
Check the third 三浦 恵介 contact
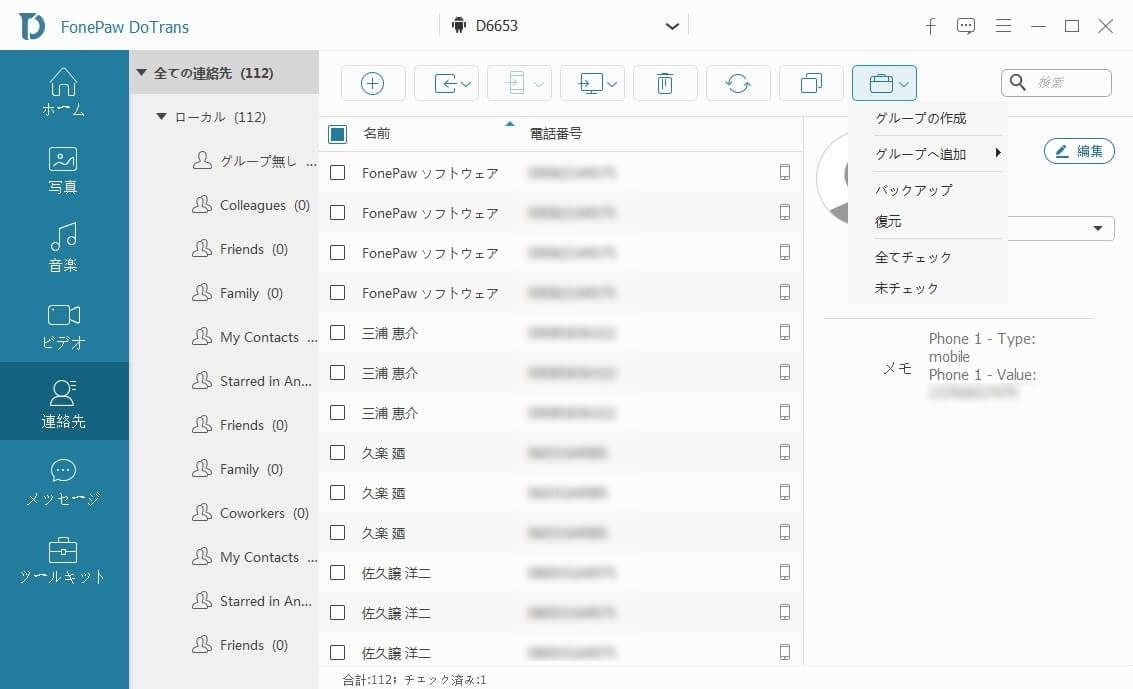coord(337,412)
